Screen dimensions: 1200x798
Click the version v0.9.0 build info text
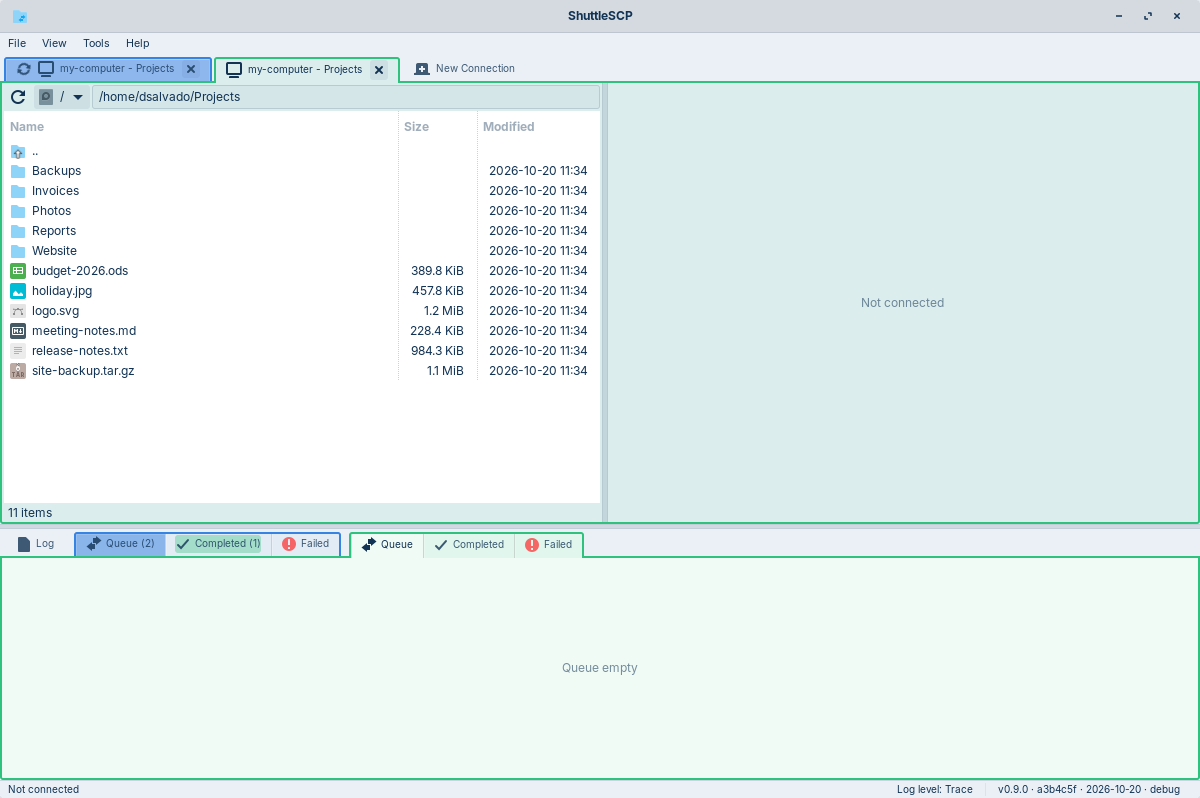[x=1089, y=789]
